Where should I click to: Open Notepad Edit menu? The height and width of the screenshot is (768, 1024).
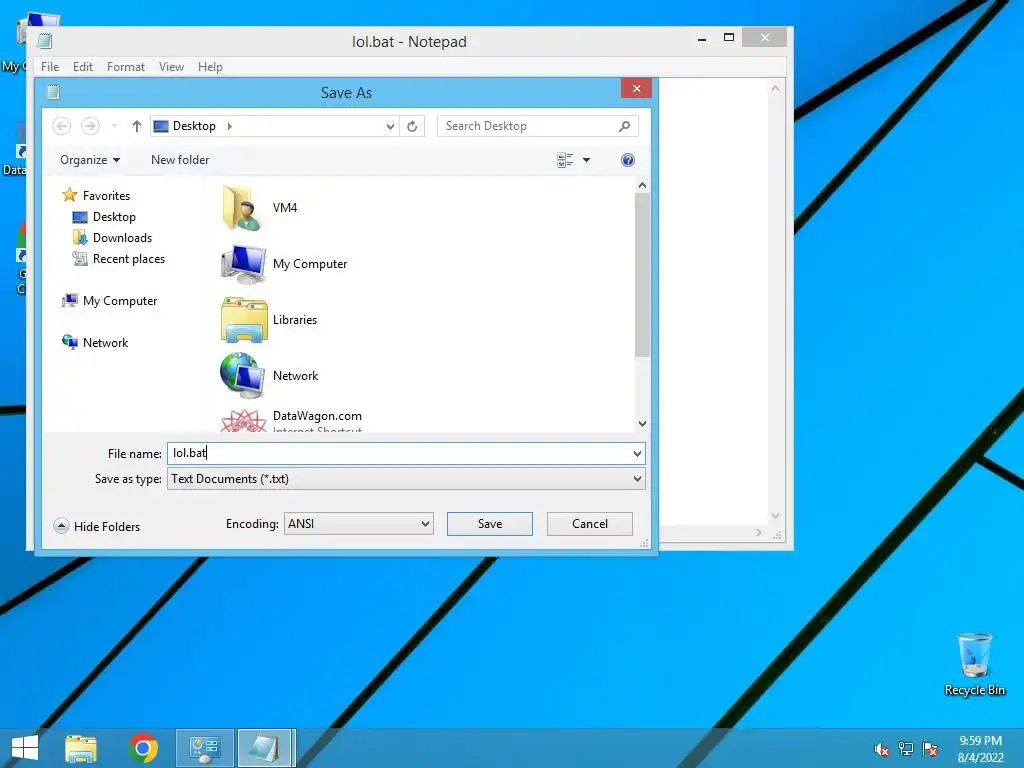pyautogui.click(x=82, y=67)
